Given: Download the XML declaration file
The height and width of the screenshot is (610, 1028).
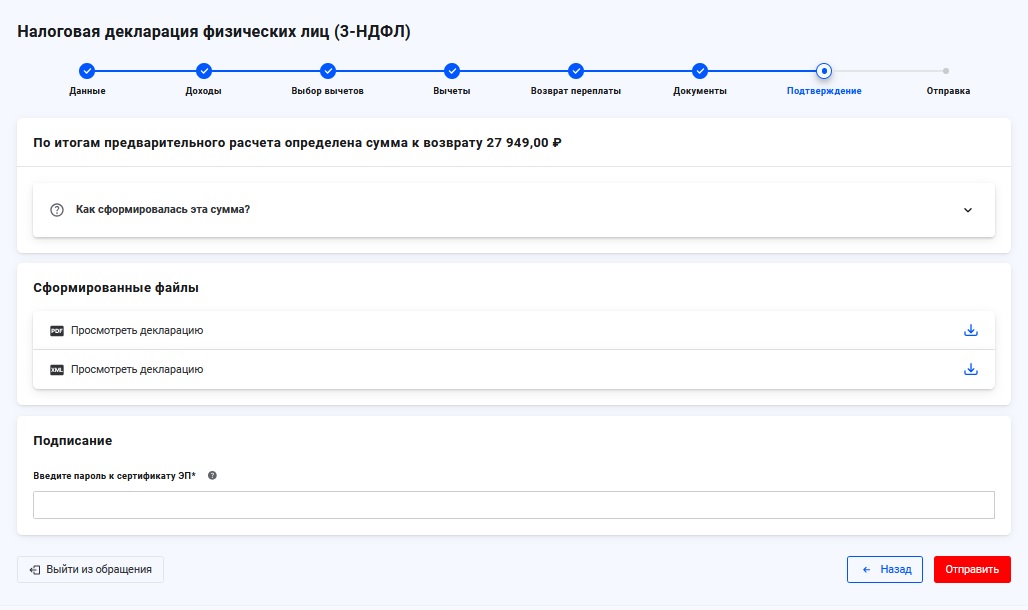Looking at the screenshot, I should point(970,369).
